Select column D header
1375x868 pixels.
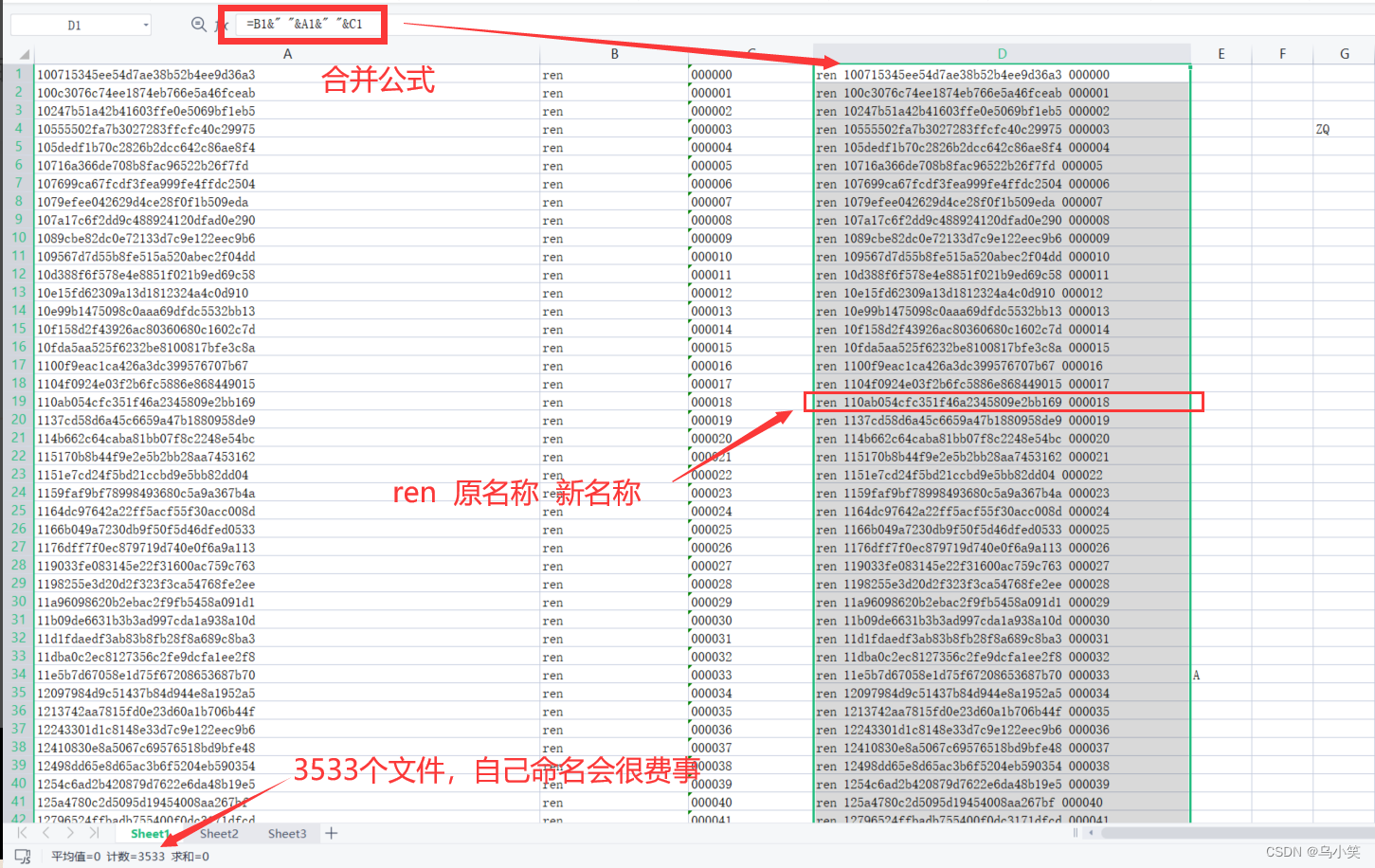(1002, 54)
